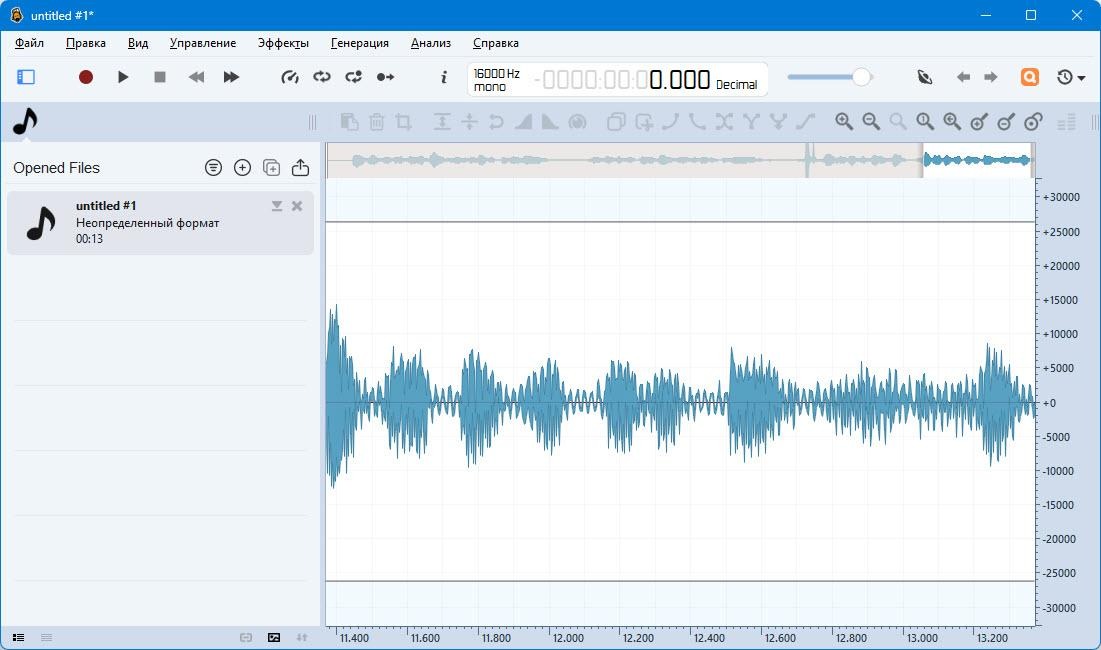Screen dimensions: 1101x650
Task: Toggle the sidebar panel icon
Action: coord(26,77)
